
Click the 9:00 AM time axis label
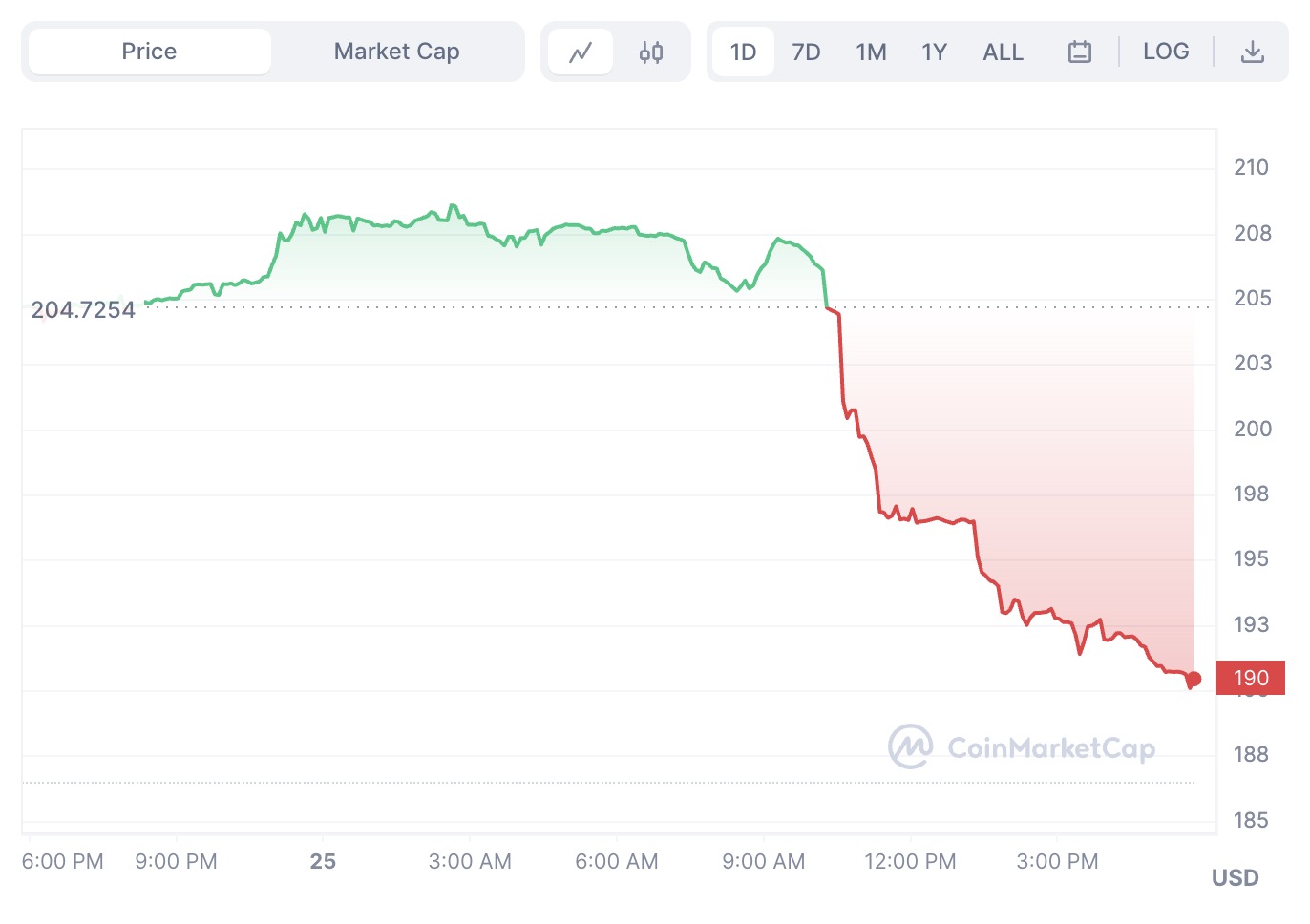click(x=763, y=861)
